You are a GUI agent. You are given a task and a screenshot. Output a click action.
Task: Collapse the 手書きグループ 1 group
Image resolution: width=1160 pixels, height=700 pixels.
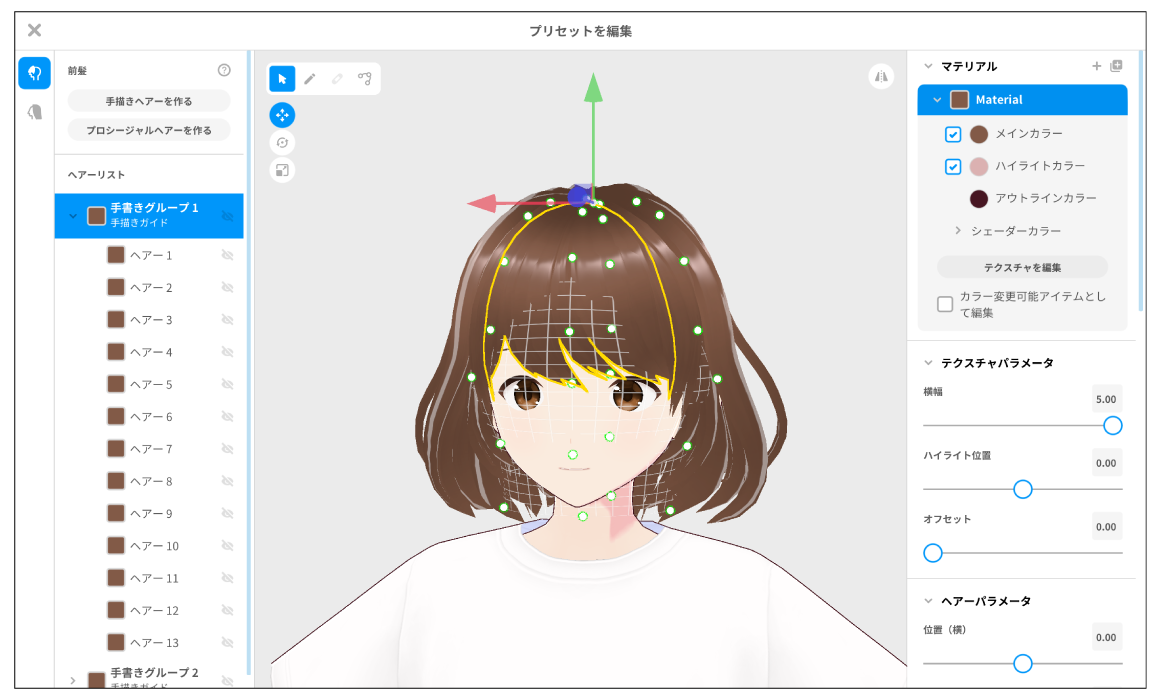[72, 215]
